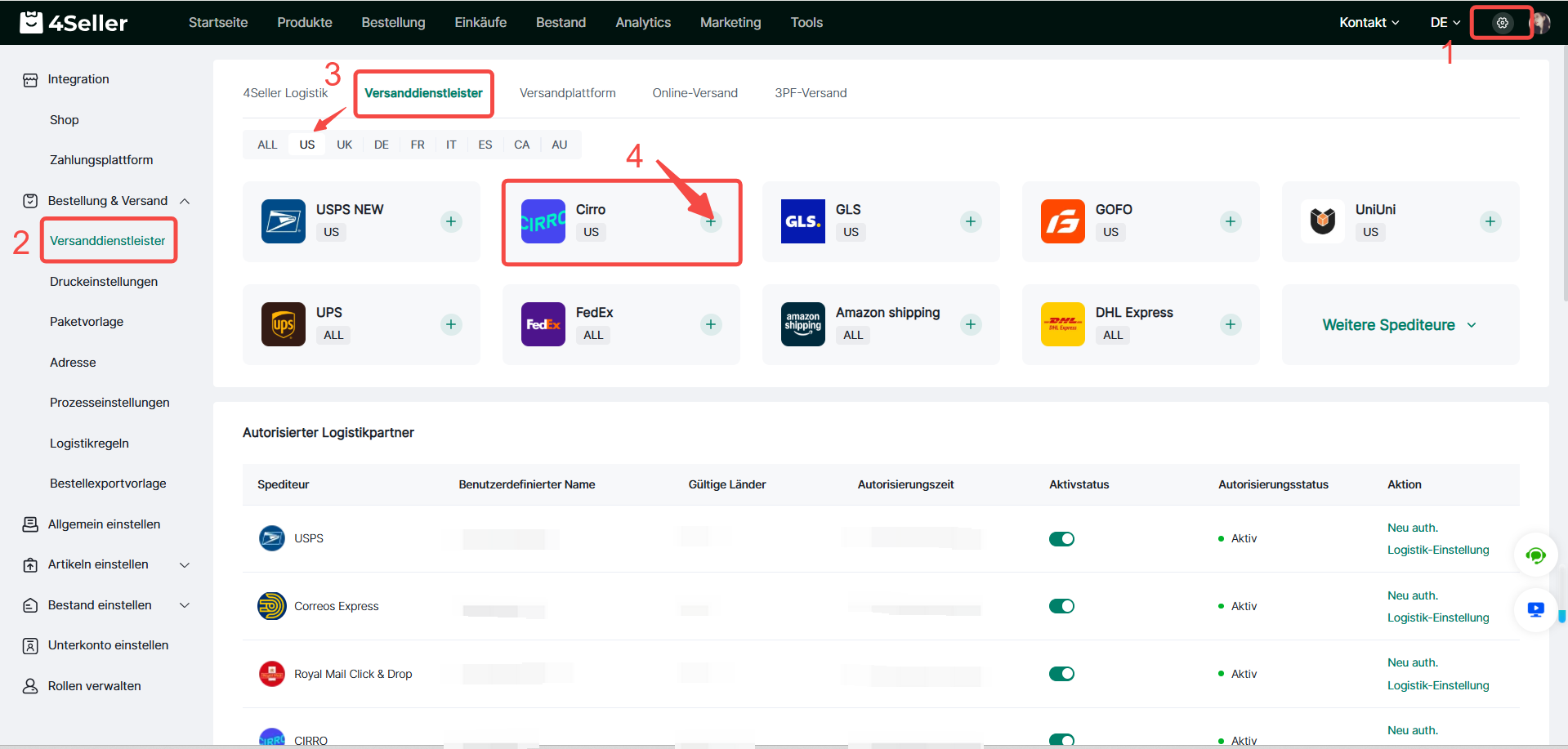Viewport: 1568px width, 749px height.
Task: Switch to the Versandplattform tab
Action: tap(567, 93)
